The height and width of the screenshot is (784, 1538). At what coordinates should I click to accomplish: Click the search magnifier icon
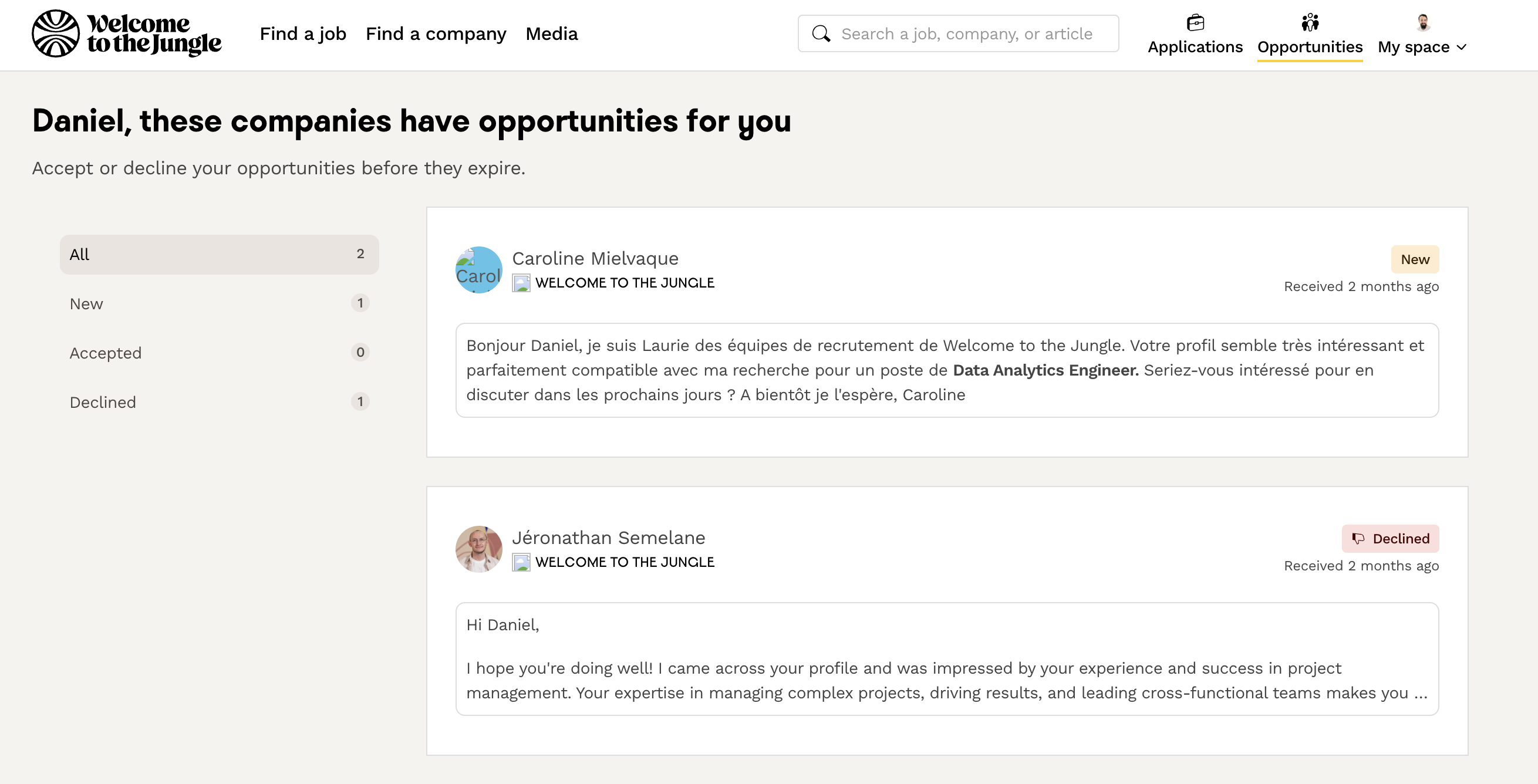click(821, 33)
